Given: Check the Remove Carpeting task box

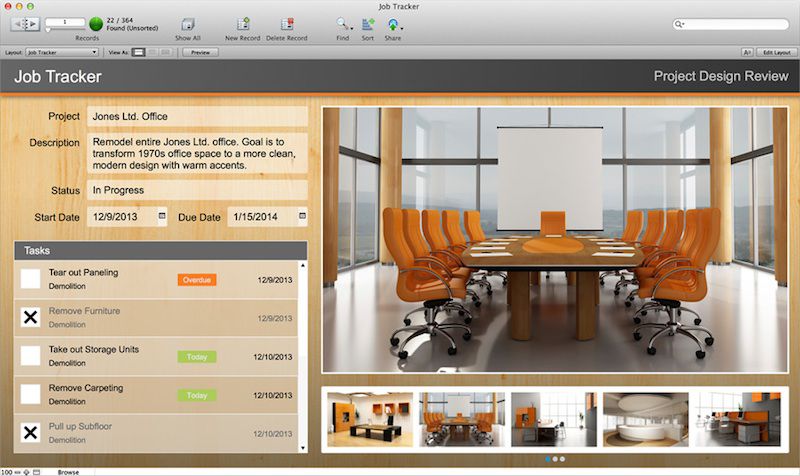Looking at the screenshot, I should [x=31, y=394].
